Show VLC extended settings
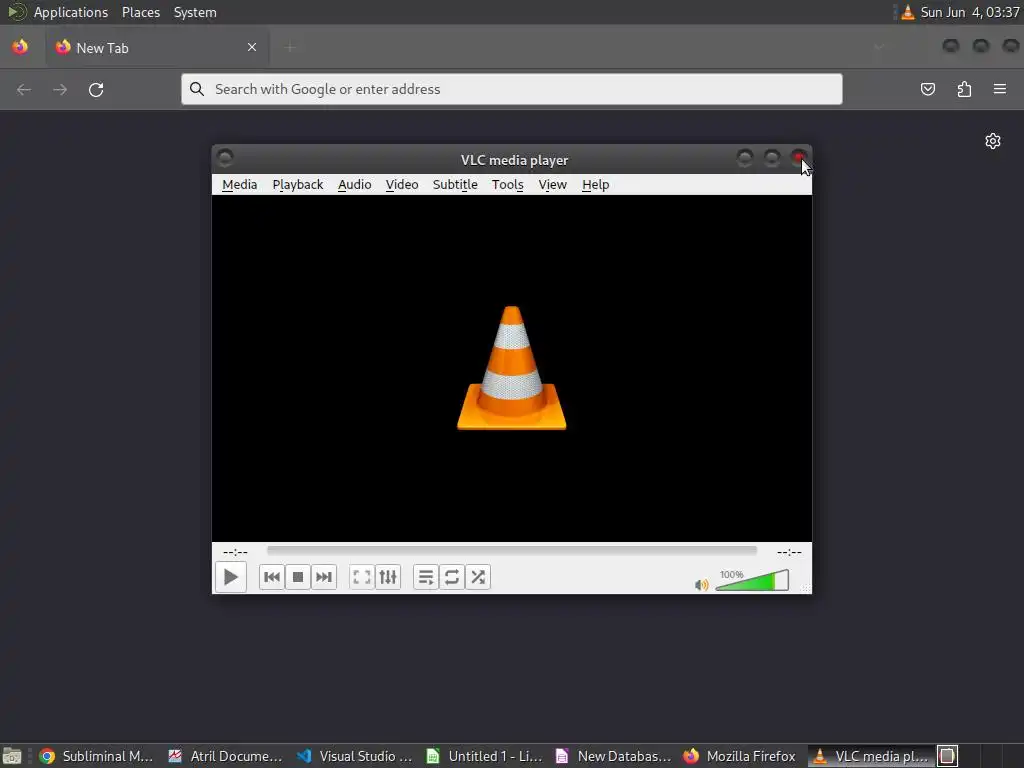This screenshot has height=768, width=1024. tap(388, 577)
